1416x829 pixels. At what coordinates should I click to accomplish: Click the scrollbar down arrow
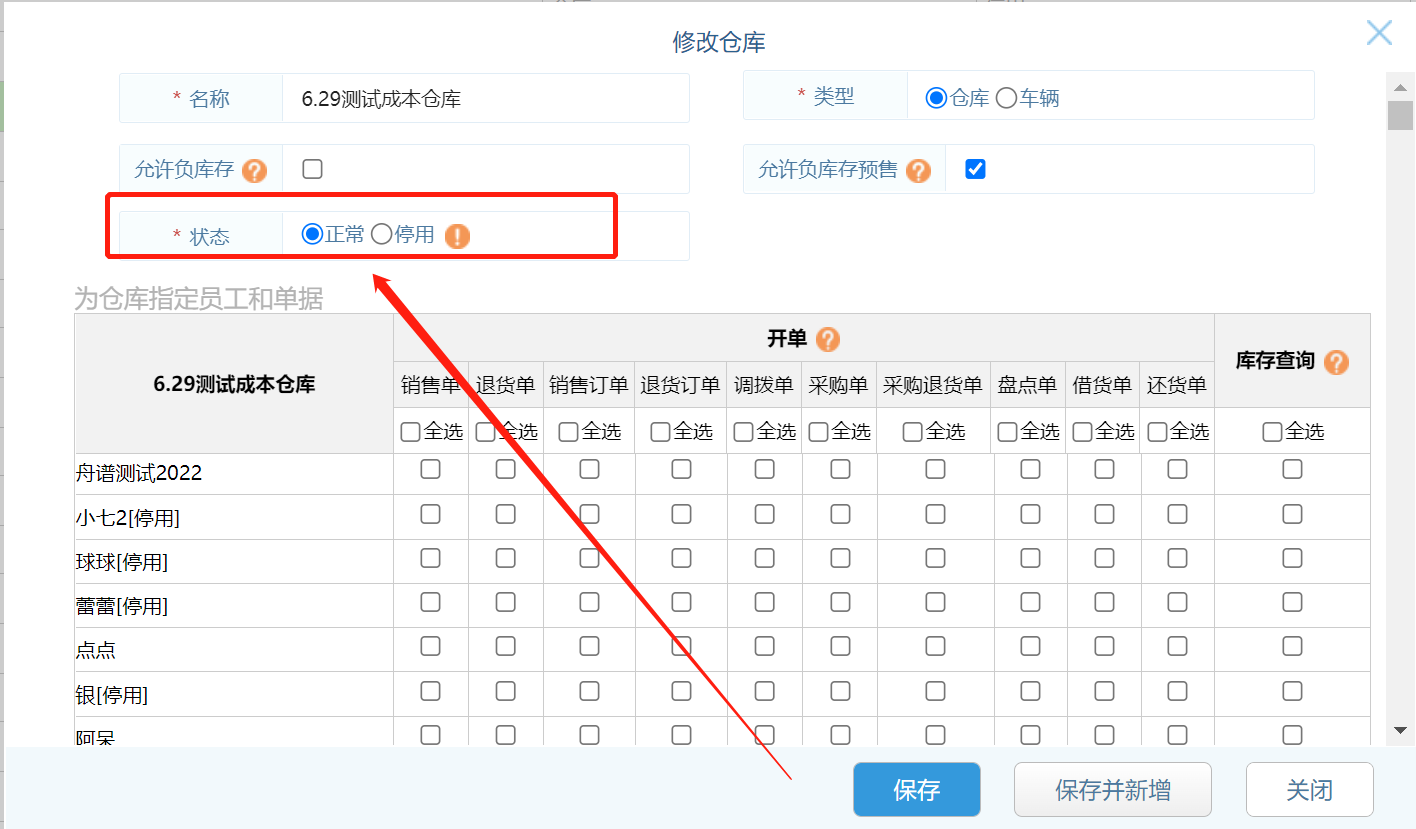(x=1400, y=731)
